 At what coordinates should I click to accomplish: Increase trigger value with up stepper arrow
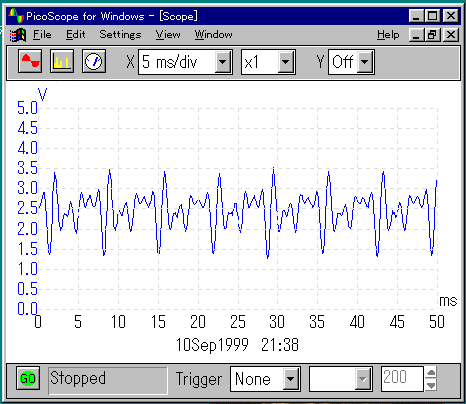pos(431,372)
